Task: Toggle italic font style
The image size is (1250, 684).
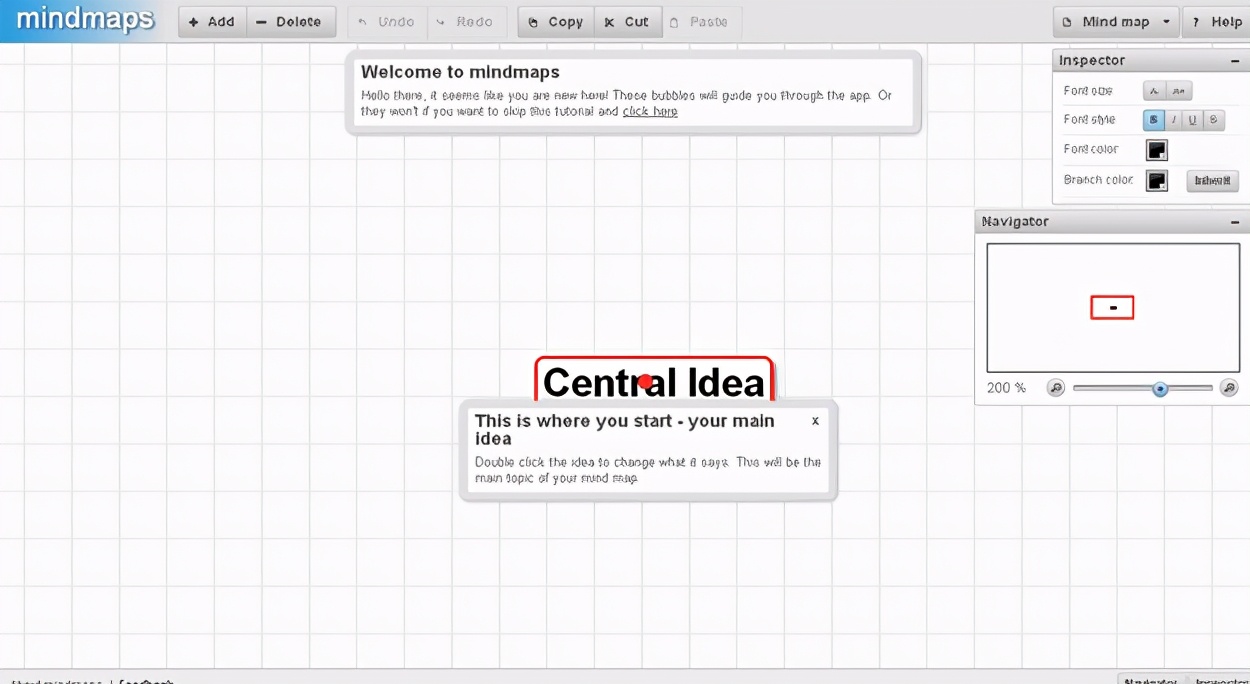Action: [x=1174, y=120]
